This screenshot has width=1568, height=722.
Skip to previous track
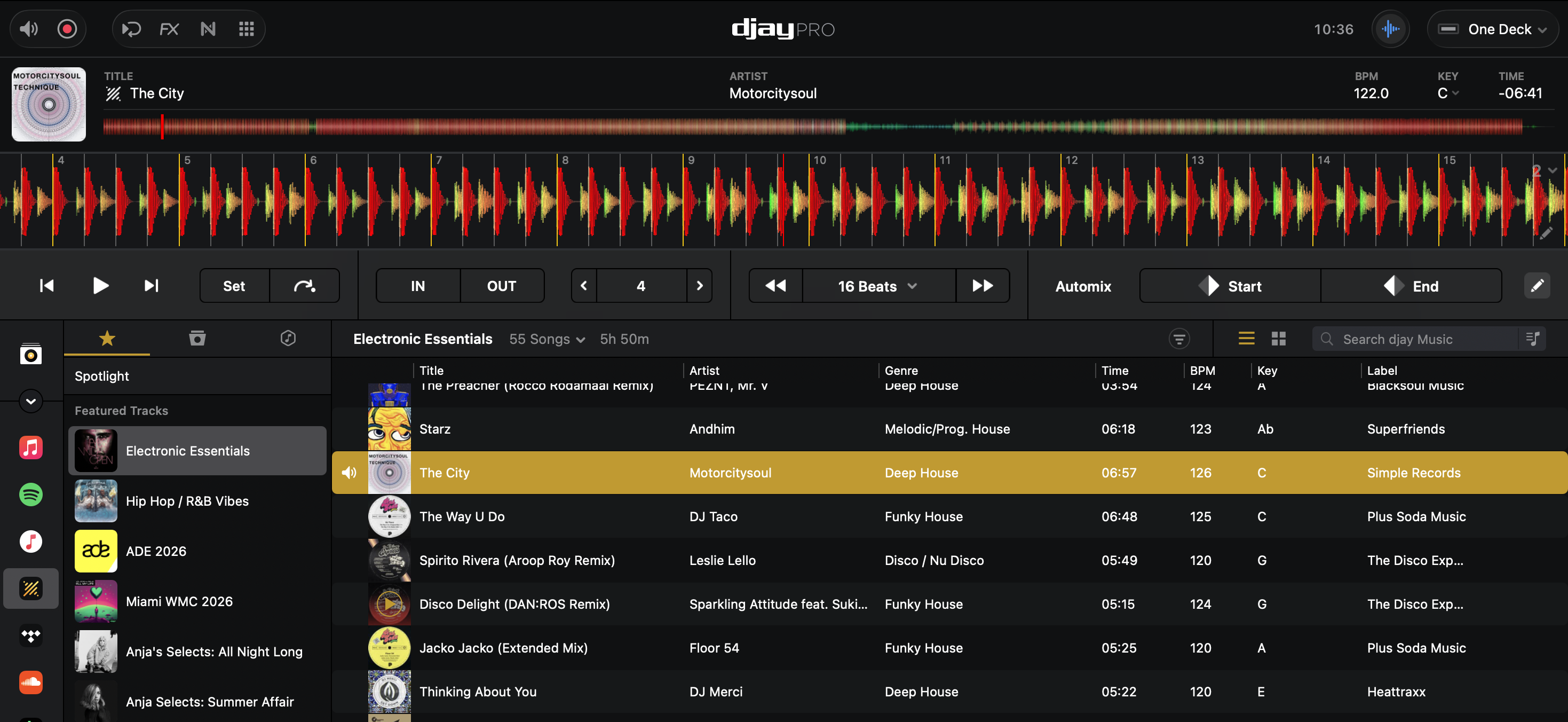tap(46, 285)
